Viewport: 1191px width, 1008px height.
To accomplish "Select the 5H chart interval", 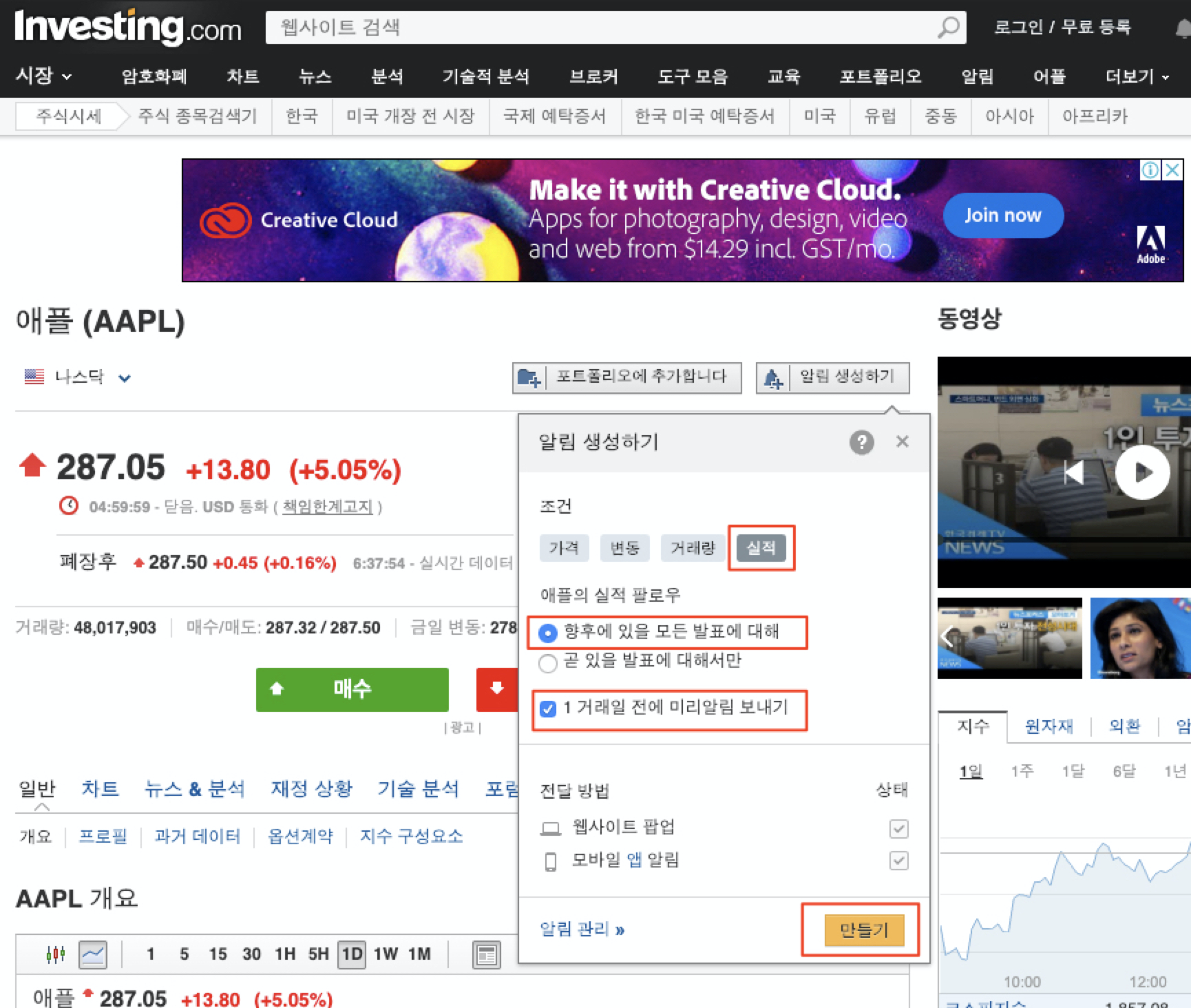I will click(318, 954).
